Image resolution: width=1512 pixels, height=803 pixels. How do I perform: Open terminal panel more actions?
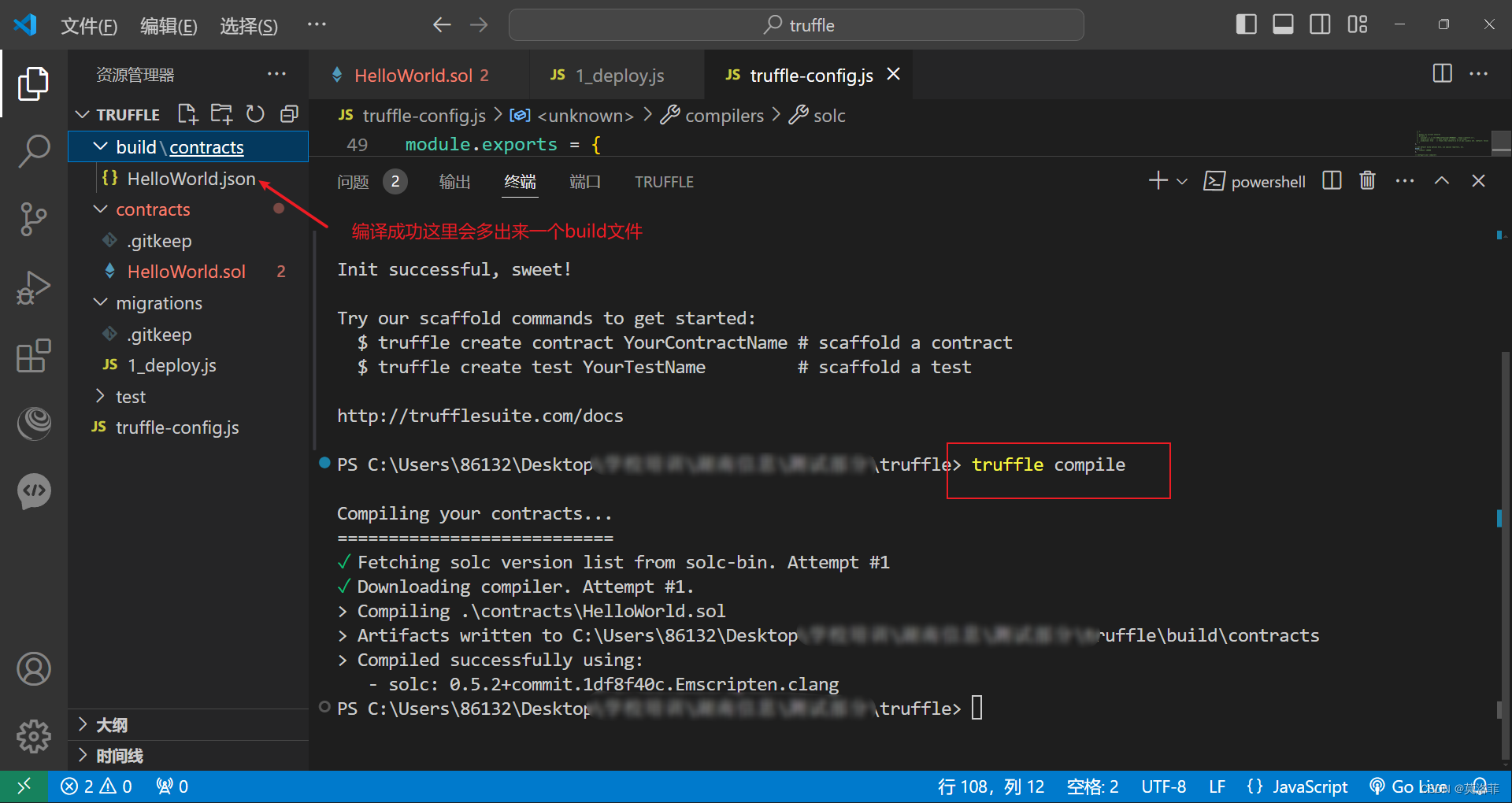tap(1404, 181)
